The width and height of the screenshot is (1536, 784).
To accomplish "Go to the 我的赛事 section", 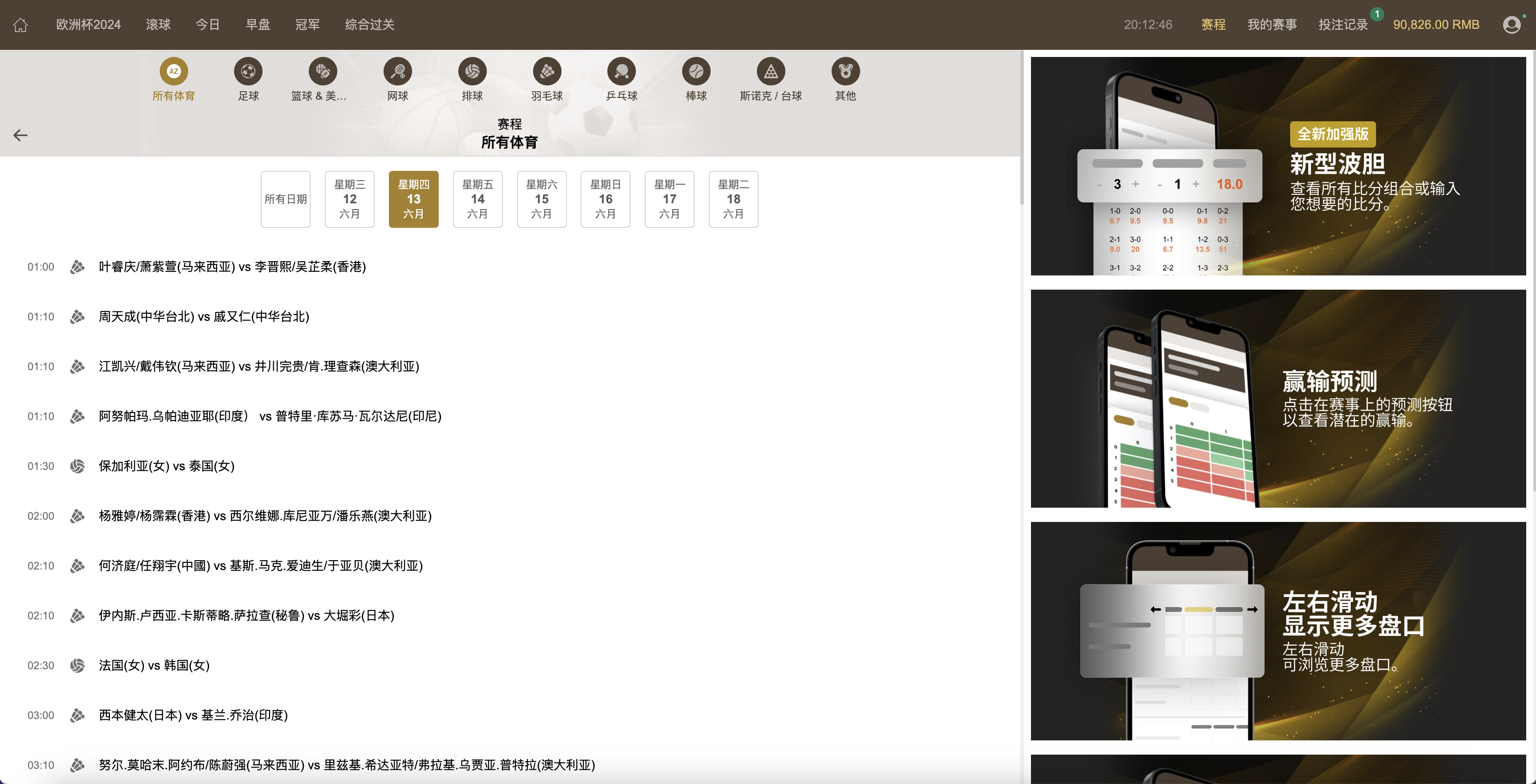I will coord(1271,24).
